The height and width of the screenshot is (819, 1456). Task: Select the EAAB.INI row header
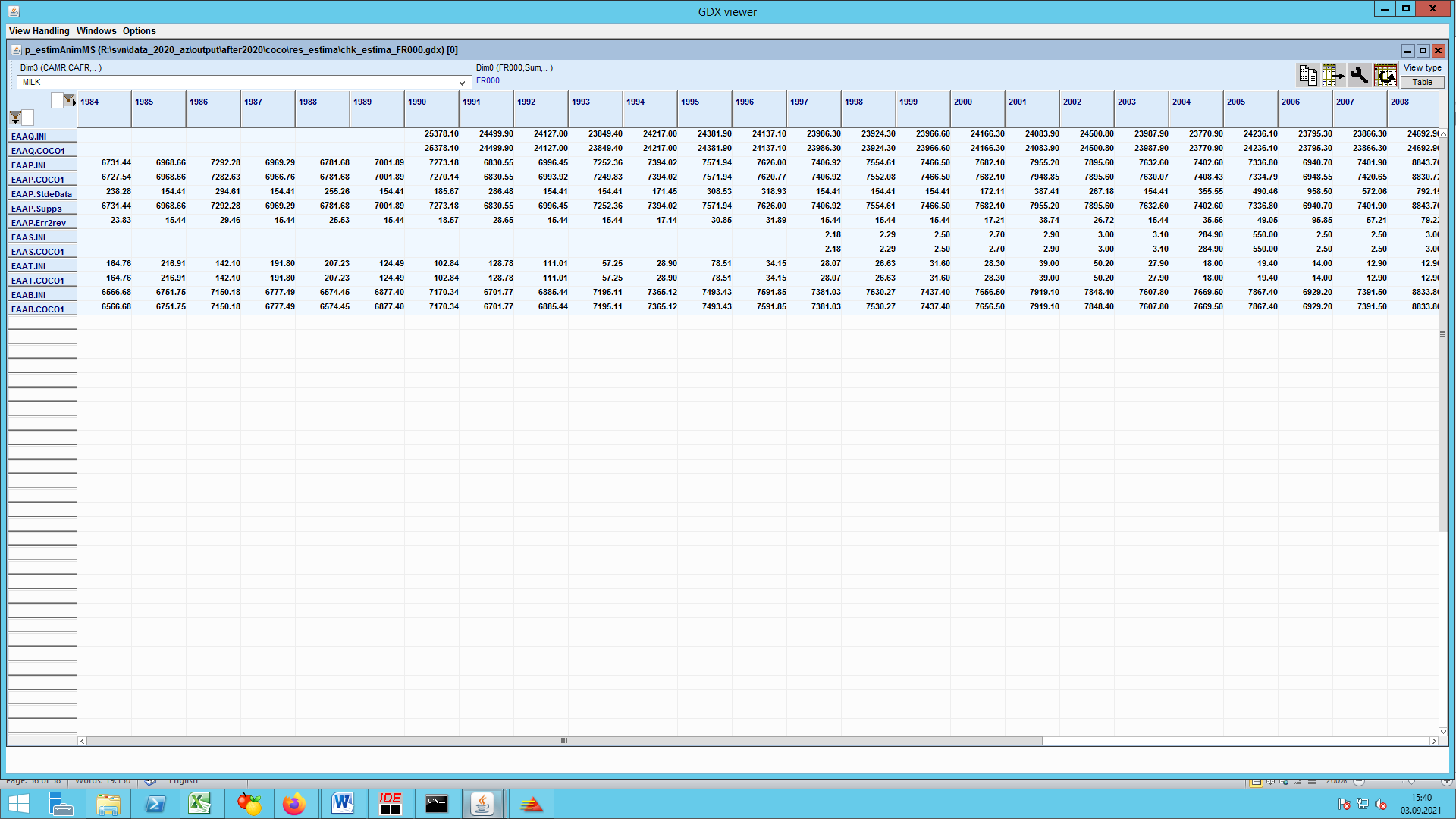(42, 295)
